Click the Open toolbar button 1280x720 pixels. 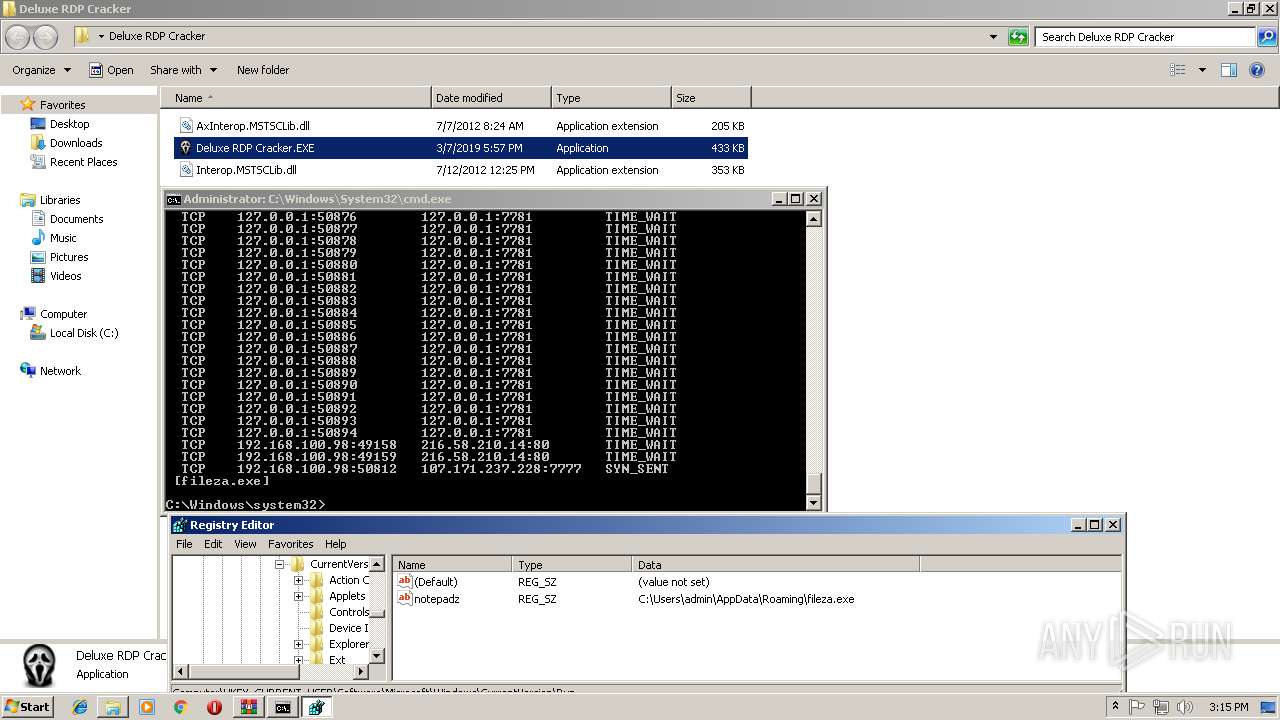click(x=111, y=70)
